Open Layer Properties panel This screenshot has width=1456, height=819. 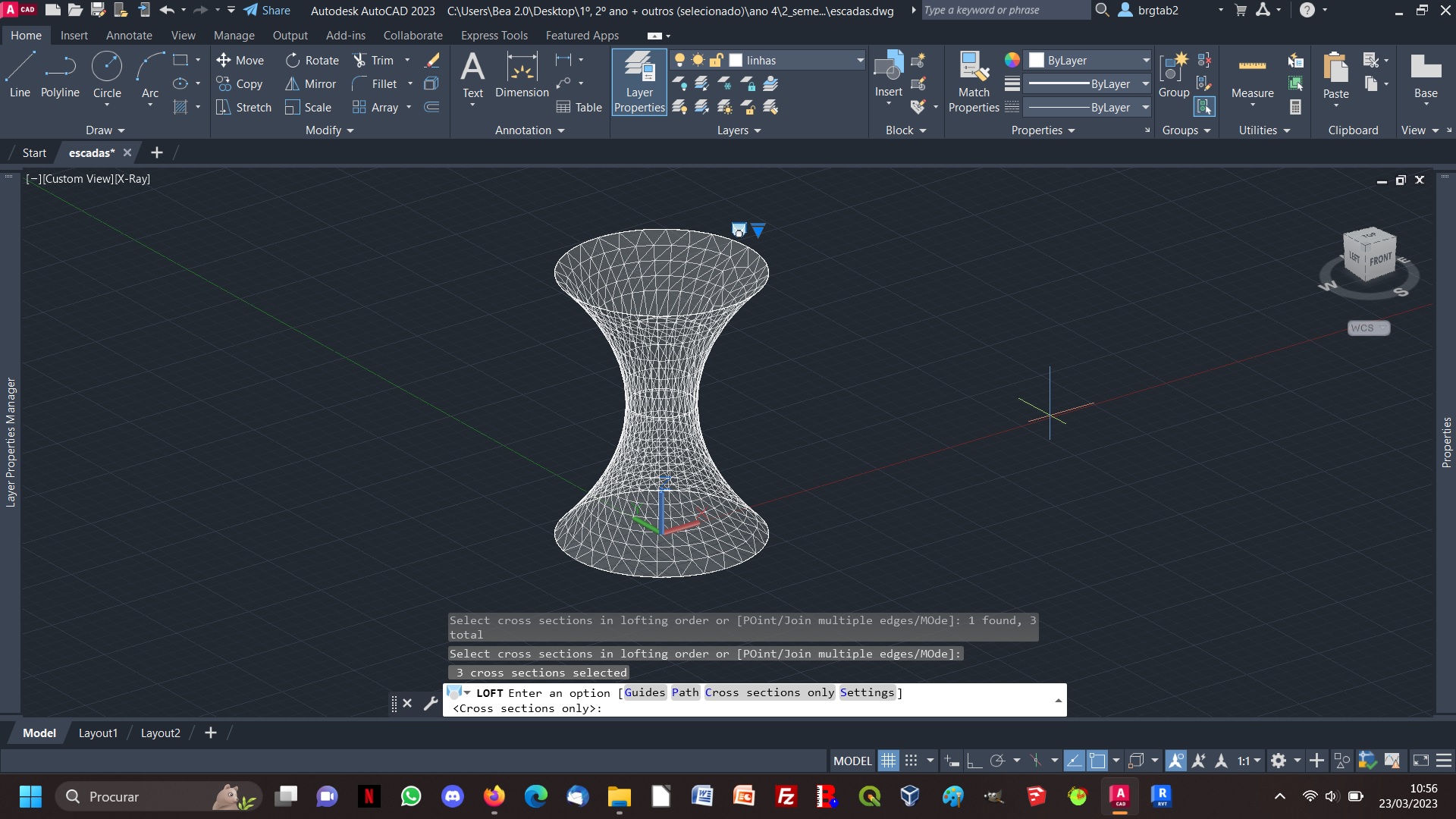(x=639, y=82)
